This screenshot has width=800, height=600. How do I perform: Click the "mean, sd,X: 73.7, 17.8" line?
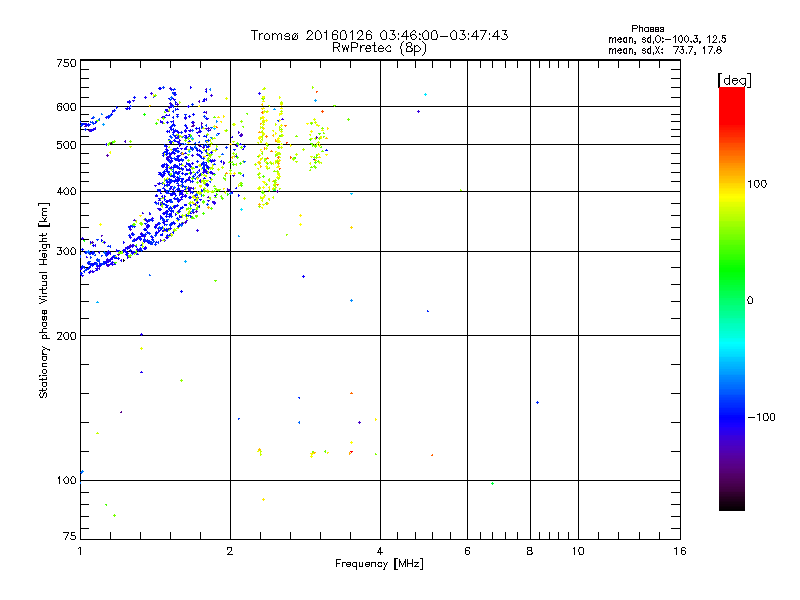tap(665, 50)
